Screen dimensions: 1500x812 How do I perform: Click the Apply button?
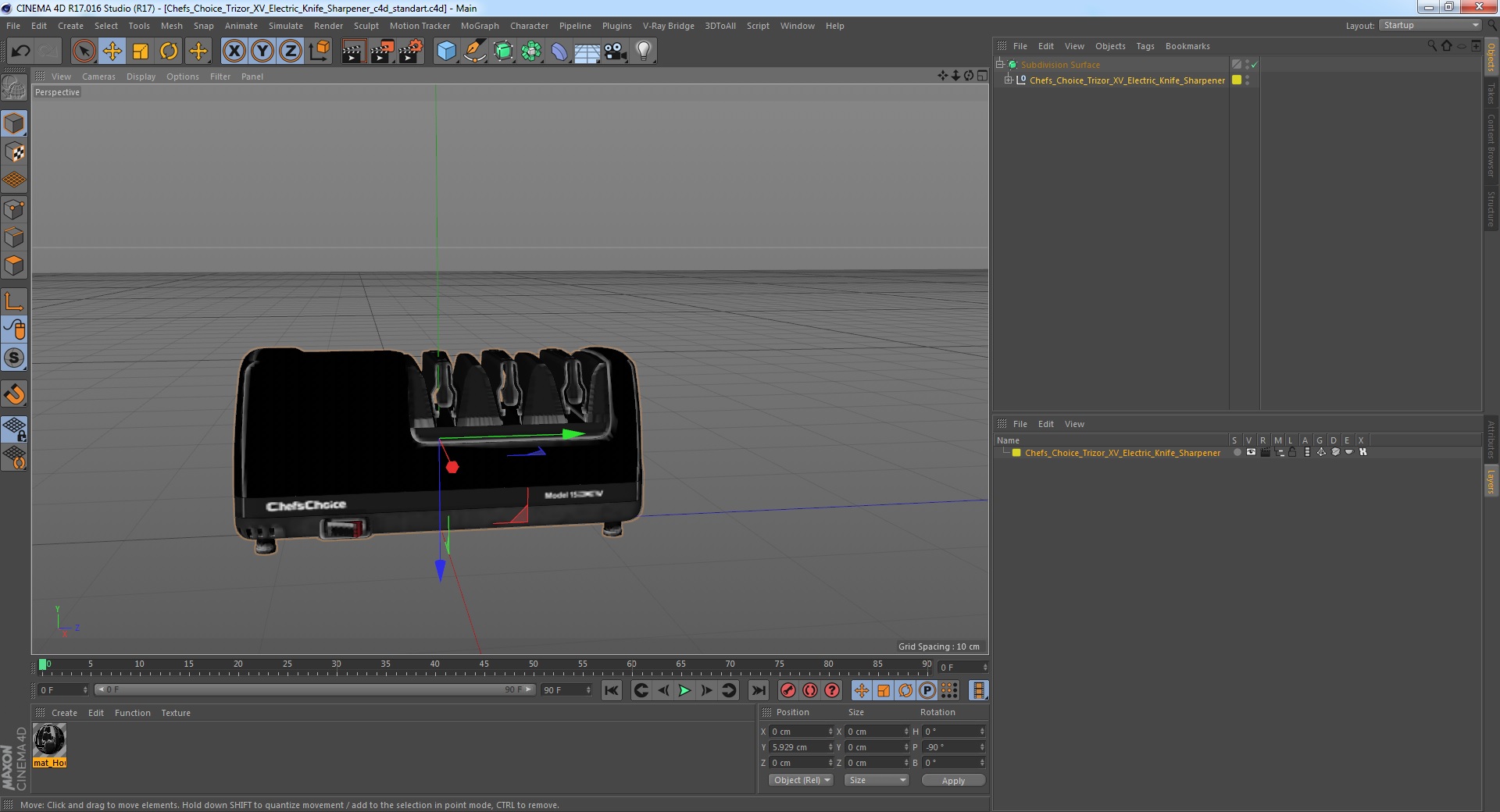[x=952, y=780]
